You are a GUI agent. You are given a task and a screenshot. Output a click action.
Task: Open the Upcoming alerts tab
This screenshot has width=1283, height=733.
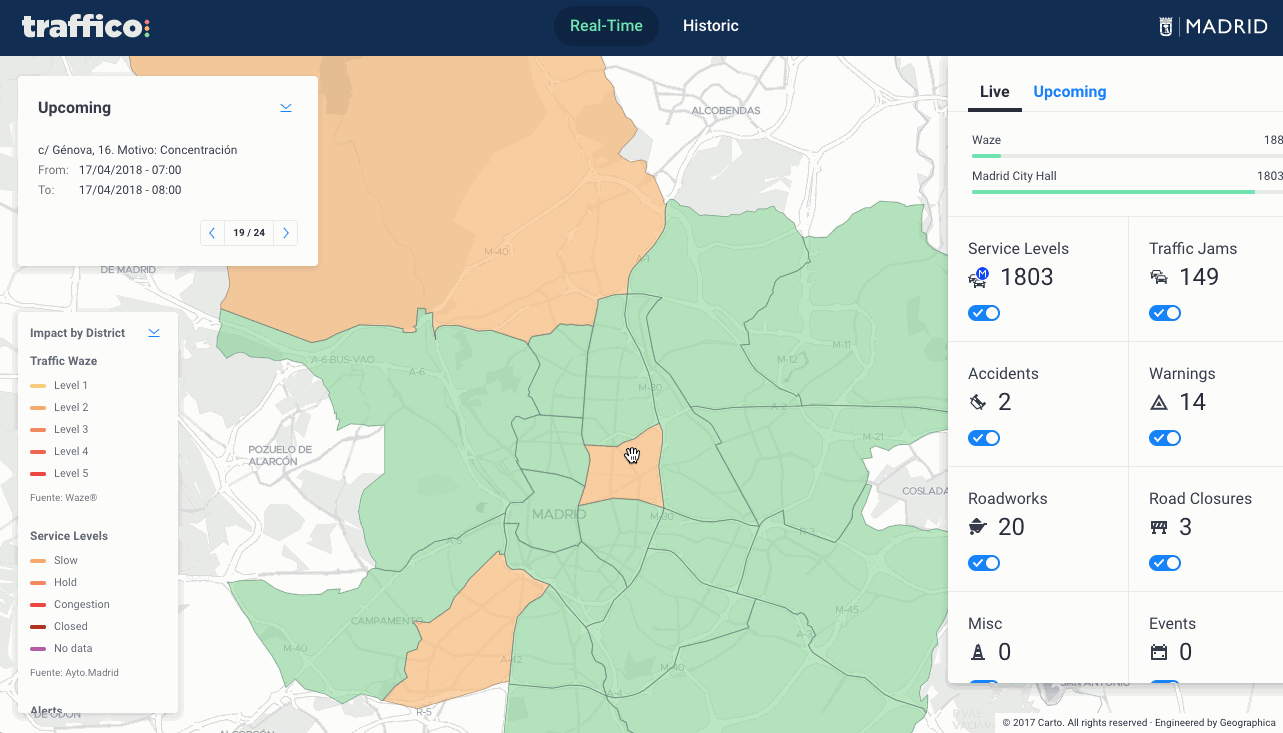(1069, 91)
